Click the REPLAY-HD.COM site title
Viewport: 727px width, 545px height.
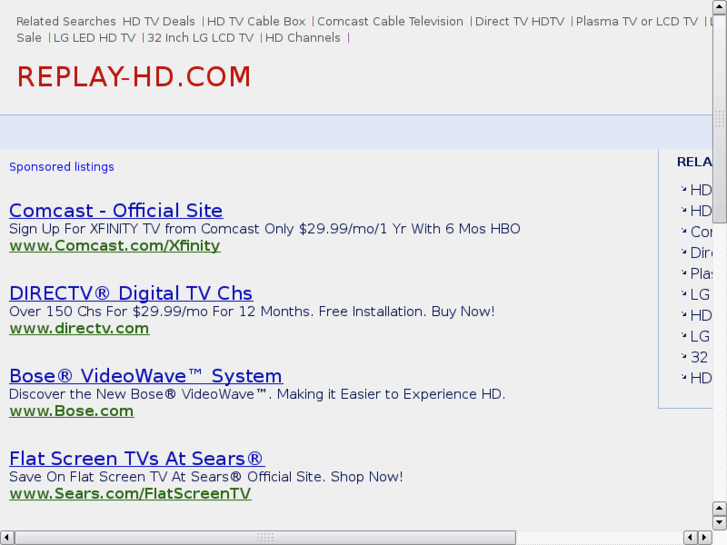coord(134,77)
